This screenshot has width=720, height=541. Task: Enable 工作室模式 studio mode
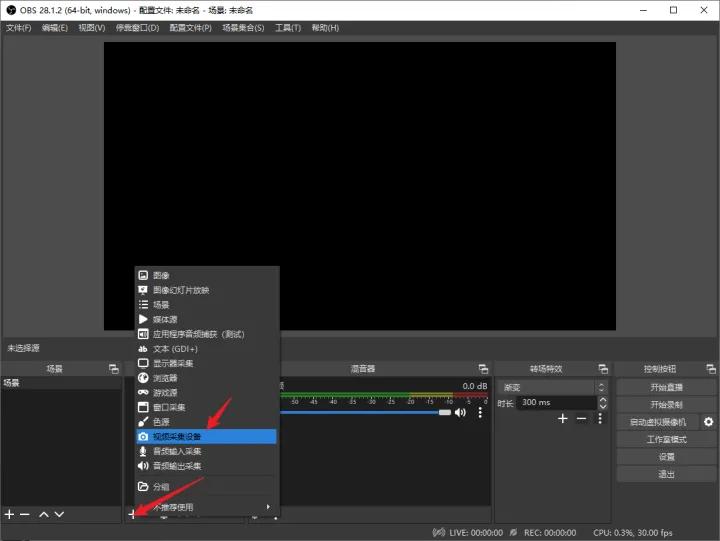(x=666, y=439)
